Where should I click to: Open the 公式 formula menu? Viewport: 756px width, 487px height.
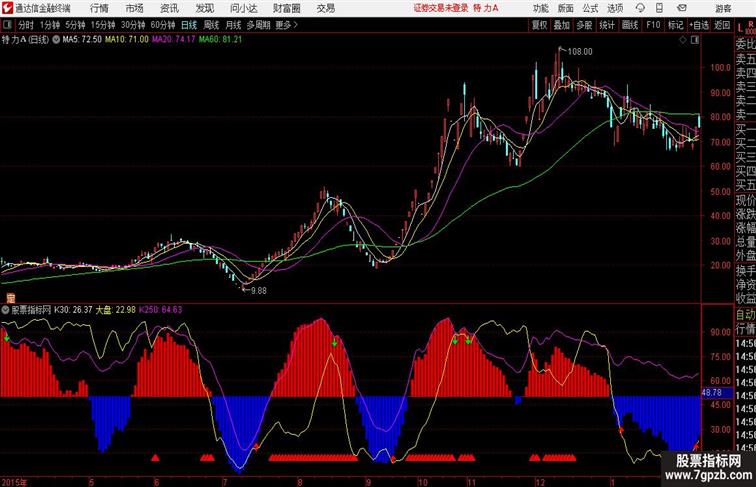point(590,8)
